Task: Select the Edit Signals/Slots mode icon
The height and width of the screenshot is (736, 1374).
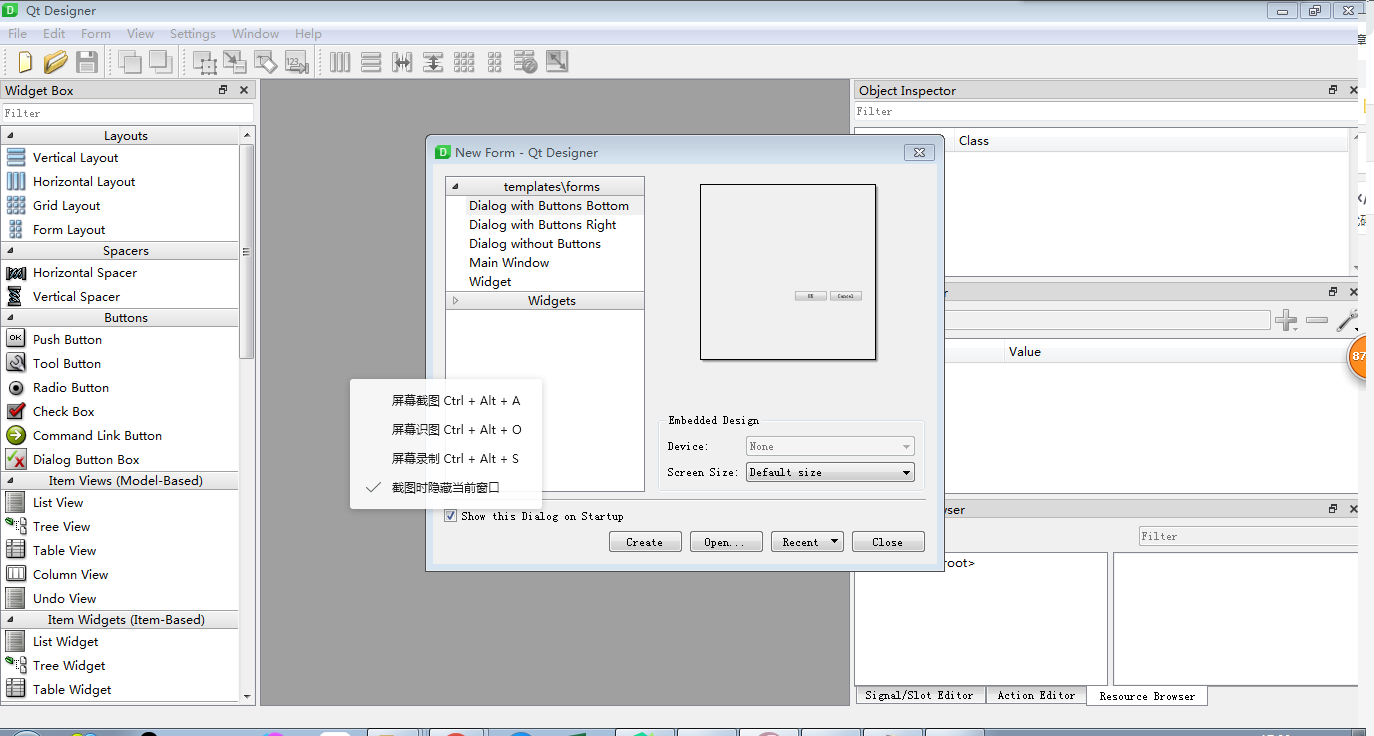Action: (x=235, y=62)
